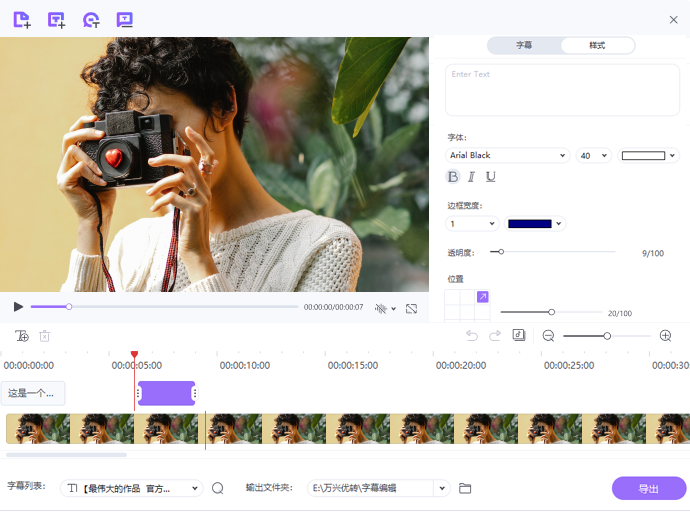Select the purple subtitle clip on timeline
The height and width of the screenshot is (512, 690).
click(166, 393)
